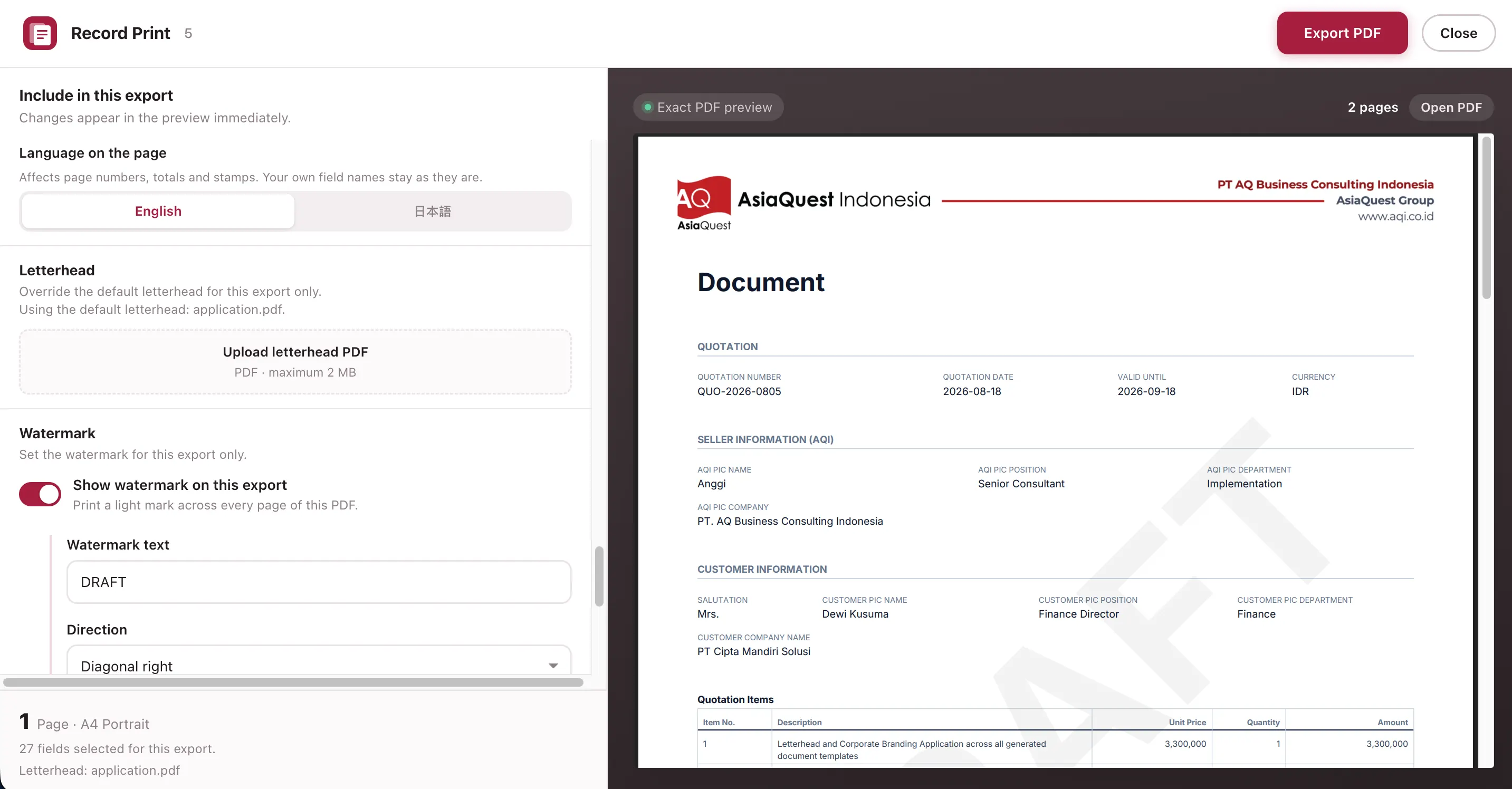Screen dimensions: 1512x789
Task: Click the Letterhead and Corporate Branding item description
Action: [x=911, y=749]
